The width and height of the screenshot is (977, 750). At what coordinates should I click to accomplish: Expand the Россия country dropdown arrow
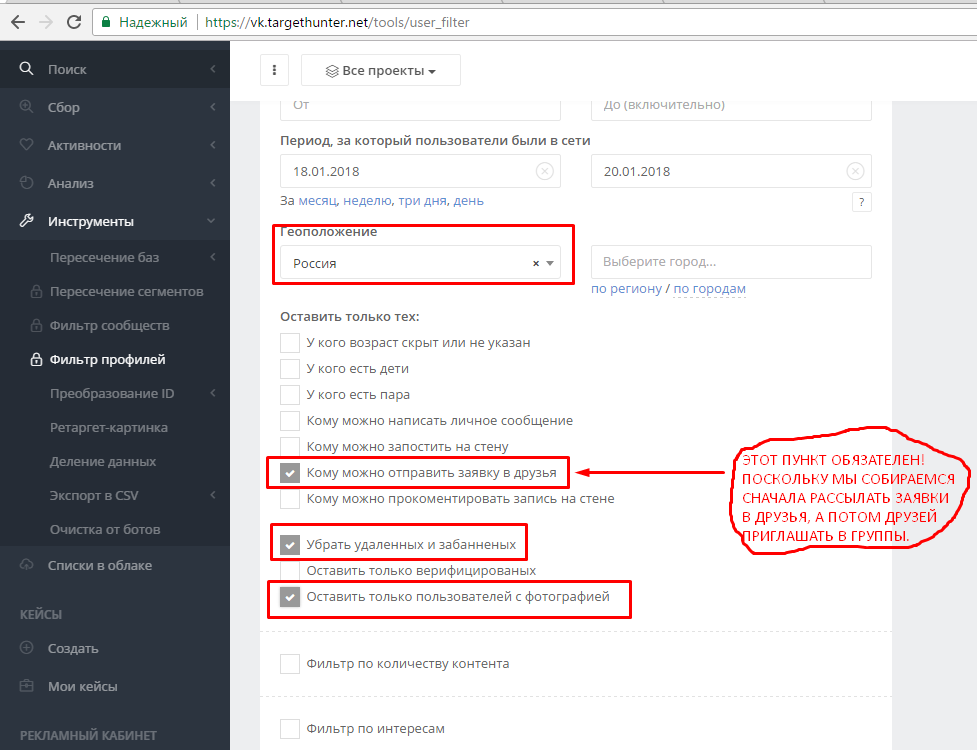click(550, 264)
